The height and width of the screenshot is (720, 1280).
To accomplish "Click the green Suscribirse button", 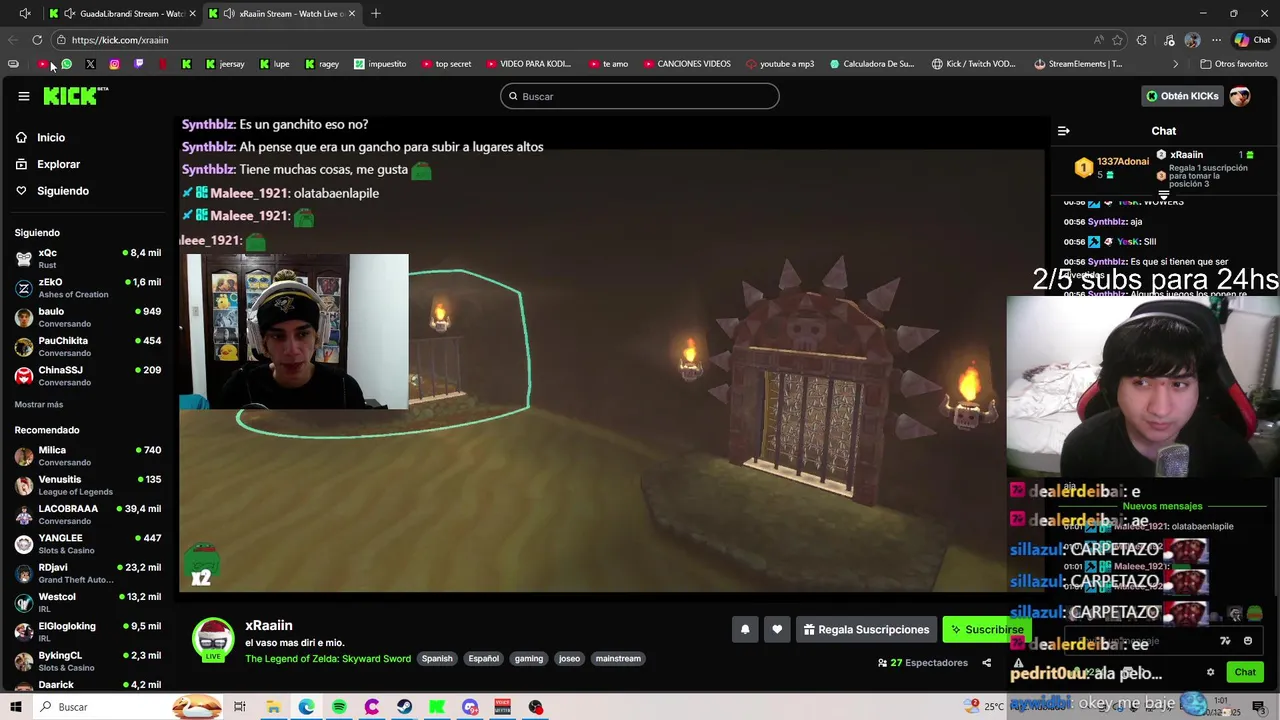I will click(x=986, y=630).
